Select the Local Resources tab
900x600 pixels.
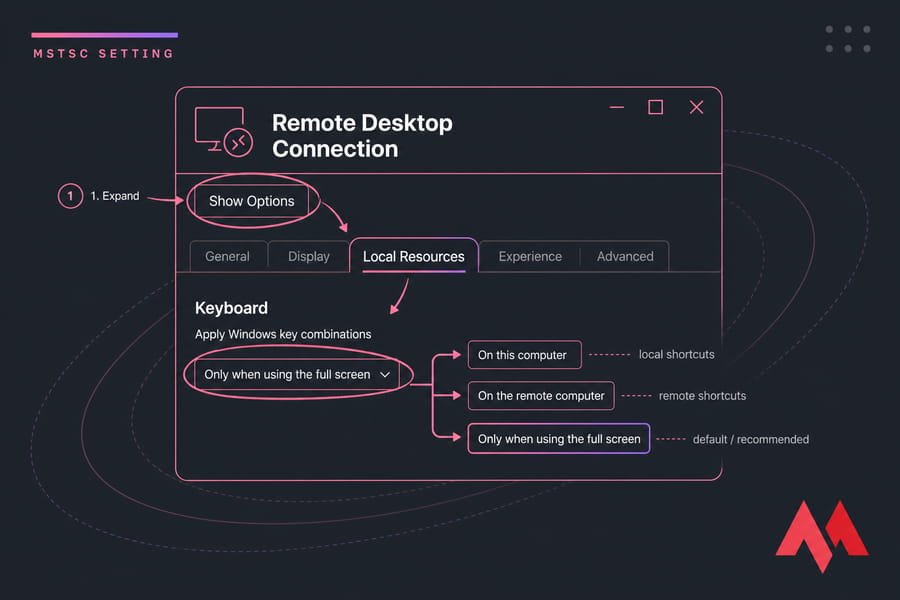click(414, 256)
